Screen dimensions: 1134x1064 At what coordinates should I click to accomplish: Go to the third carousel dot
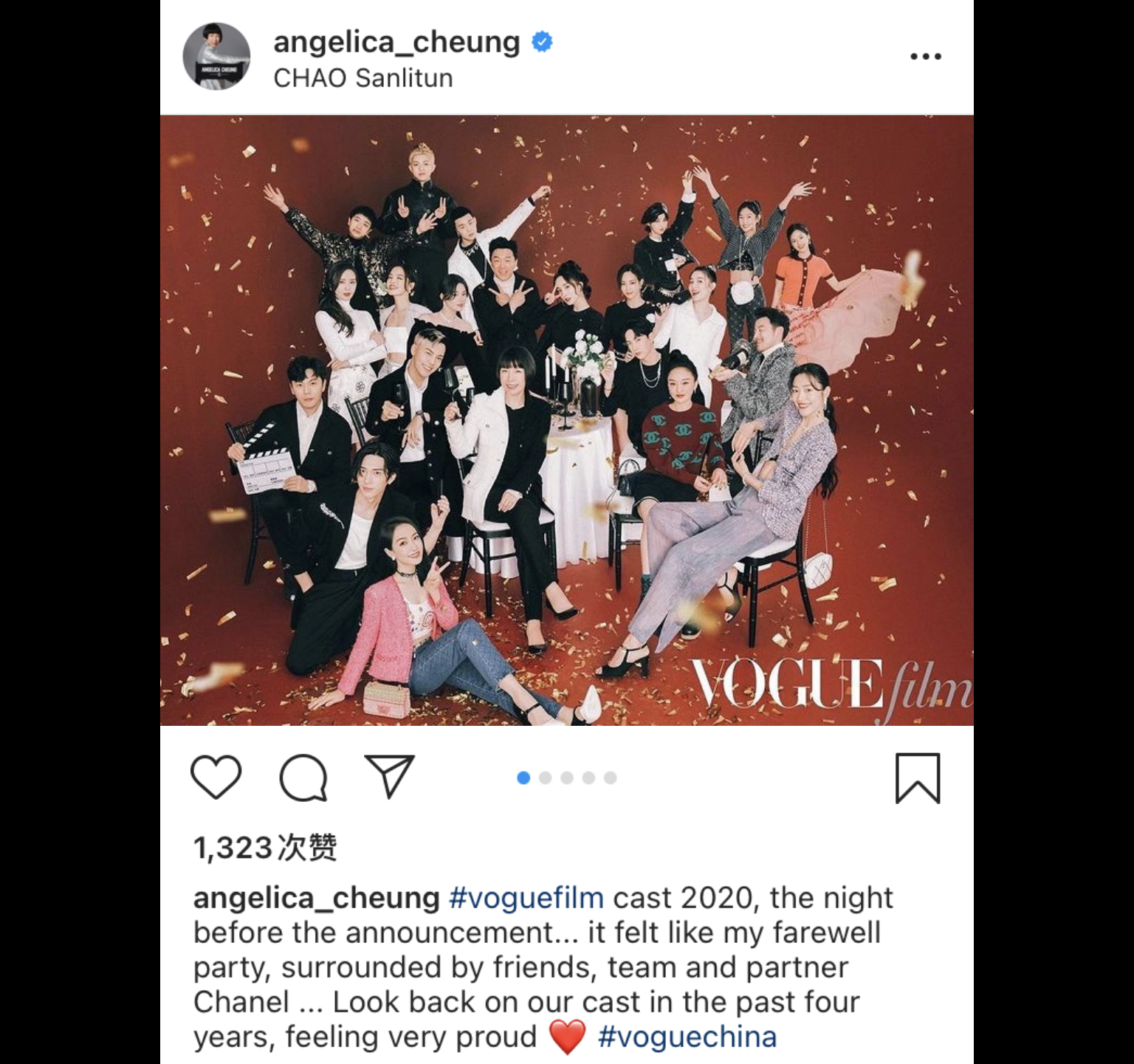pyautogui.click(x=567, y=778)
